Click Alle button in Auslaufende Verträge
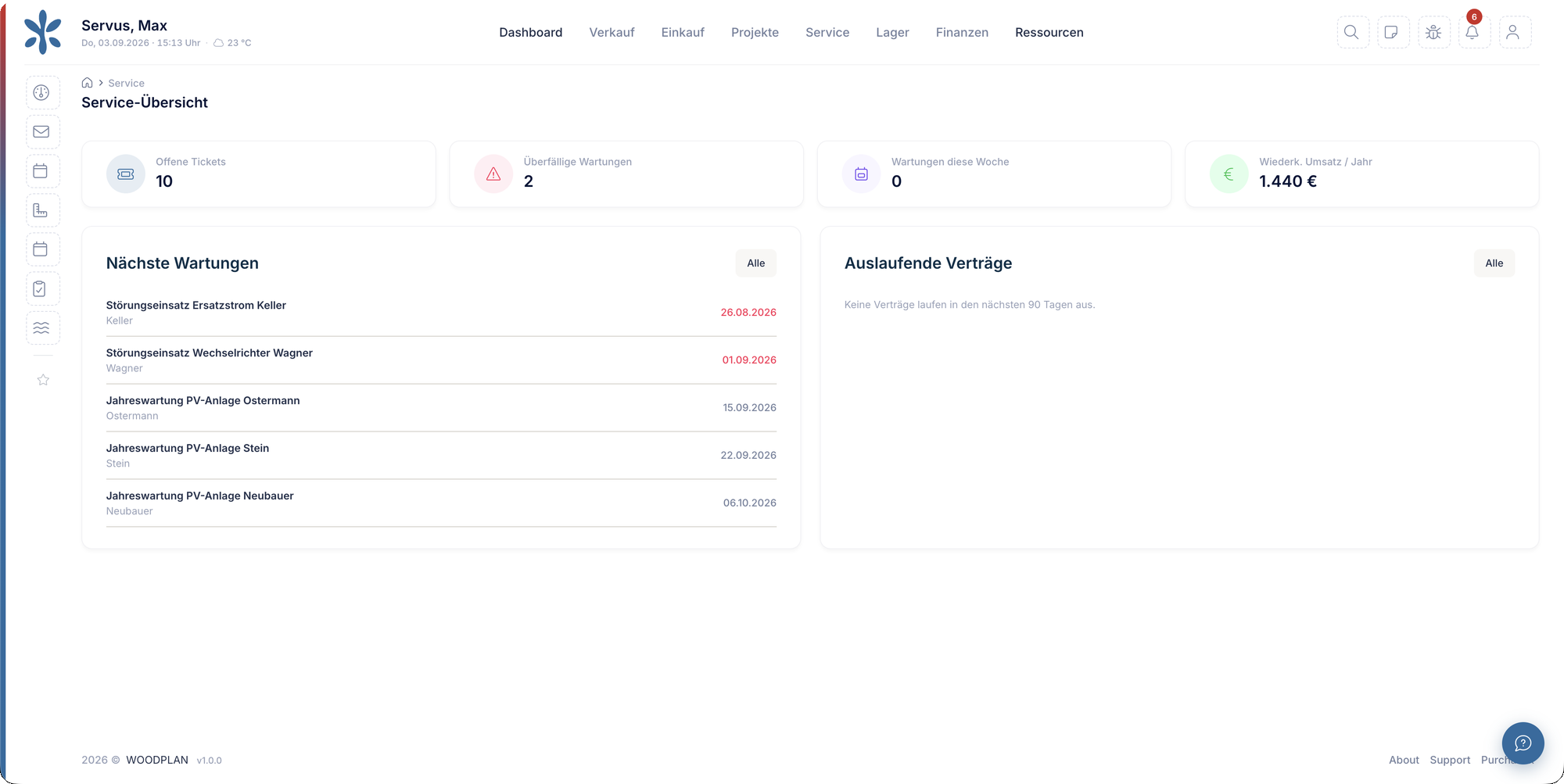 point(1494,263)
